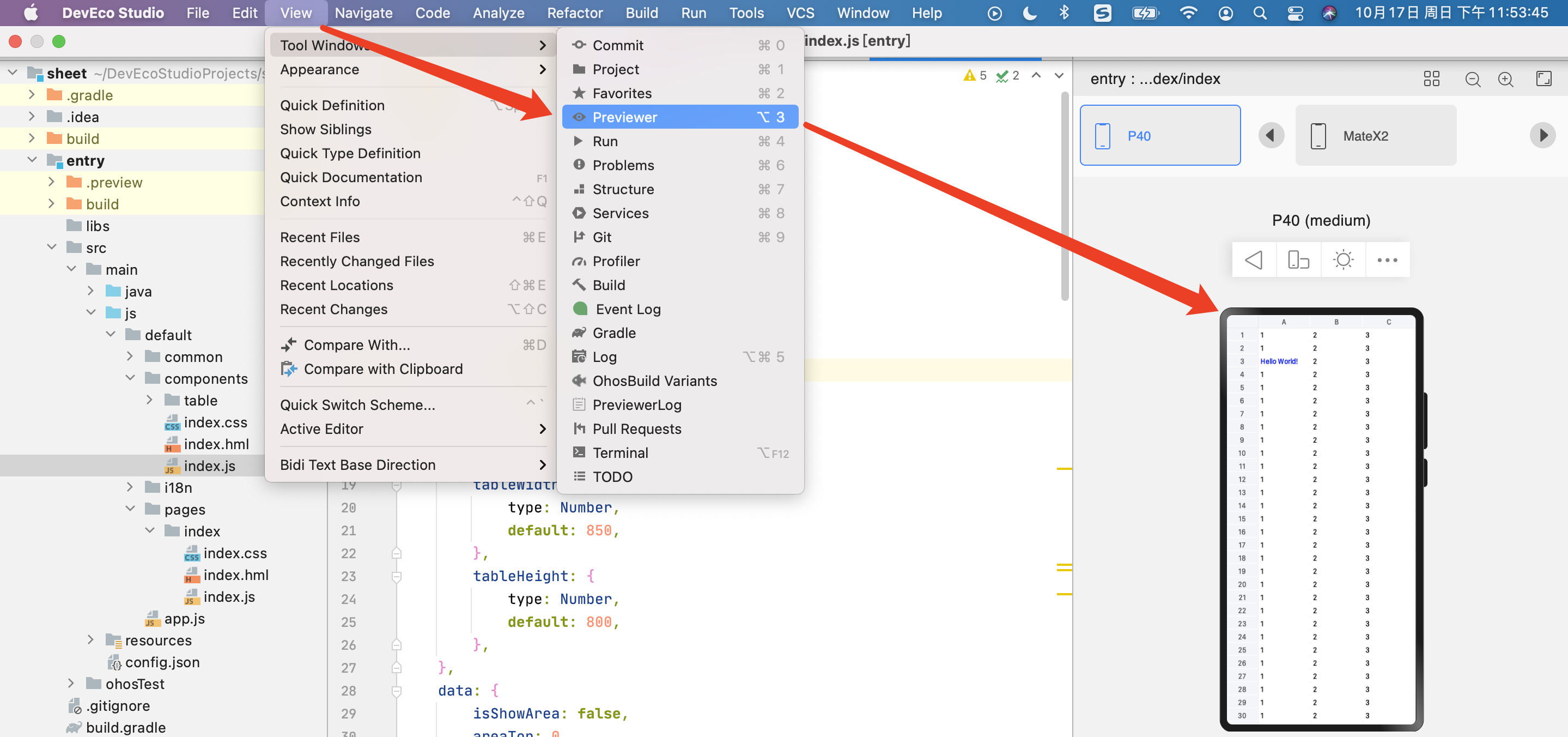1568x737 pixels.
Task: Click the brightness sun icon in previewer
Action: tap(1343, 260)
